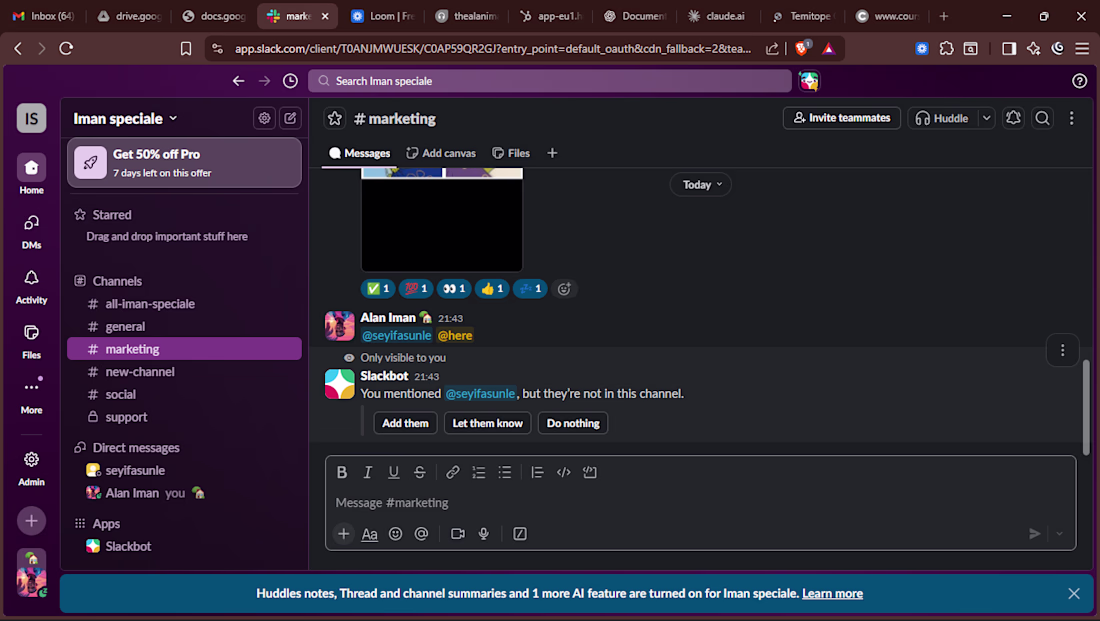
Task: Toggle italic formatting in composer
Action: [368, 472]
